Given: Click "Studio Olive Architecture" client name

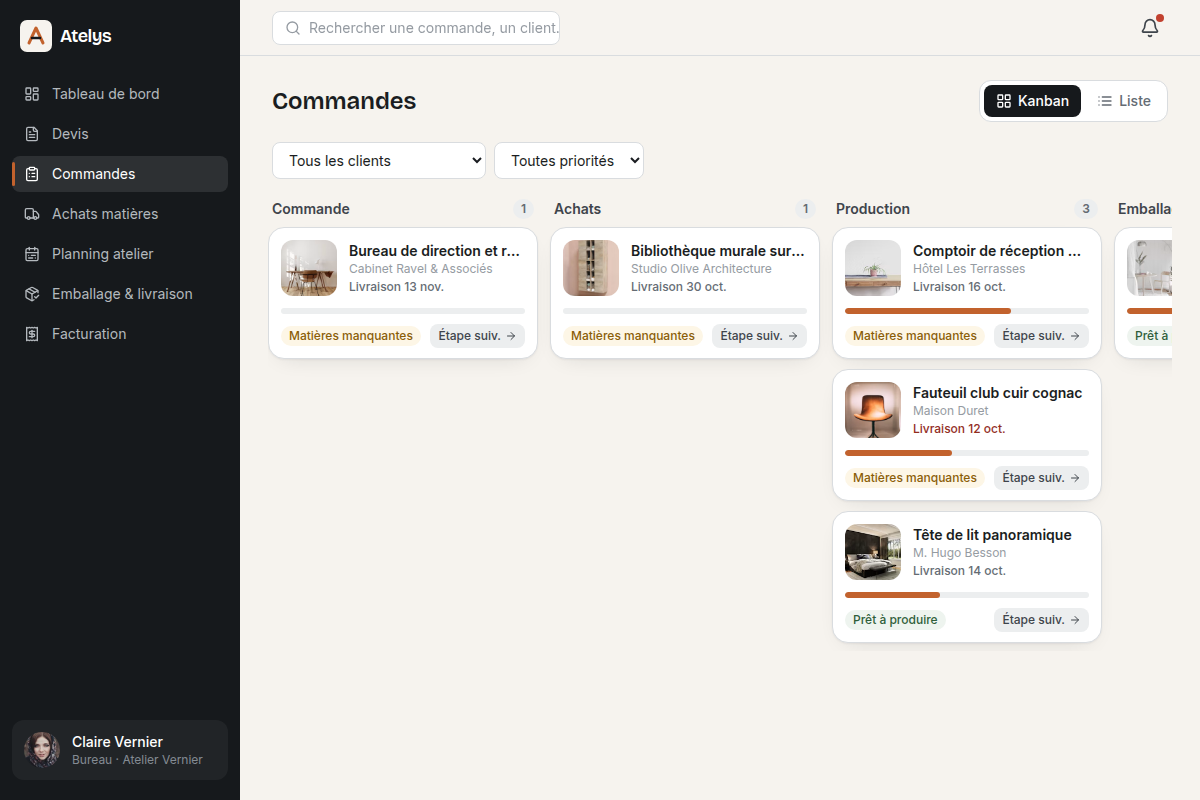Looking at the screenshot, I should tap(701, 269).
